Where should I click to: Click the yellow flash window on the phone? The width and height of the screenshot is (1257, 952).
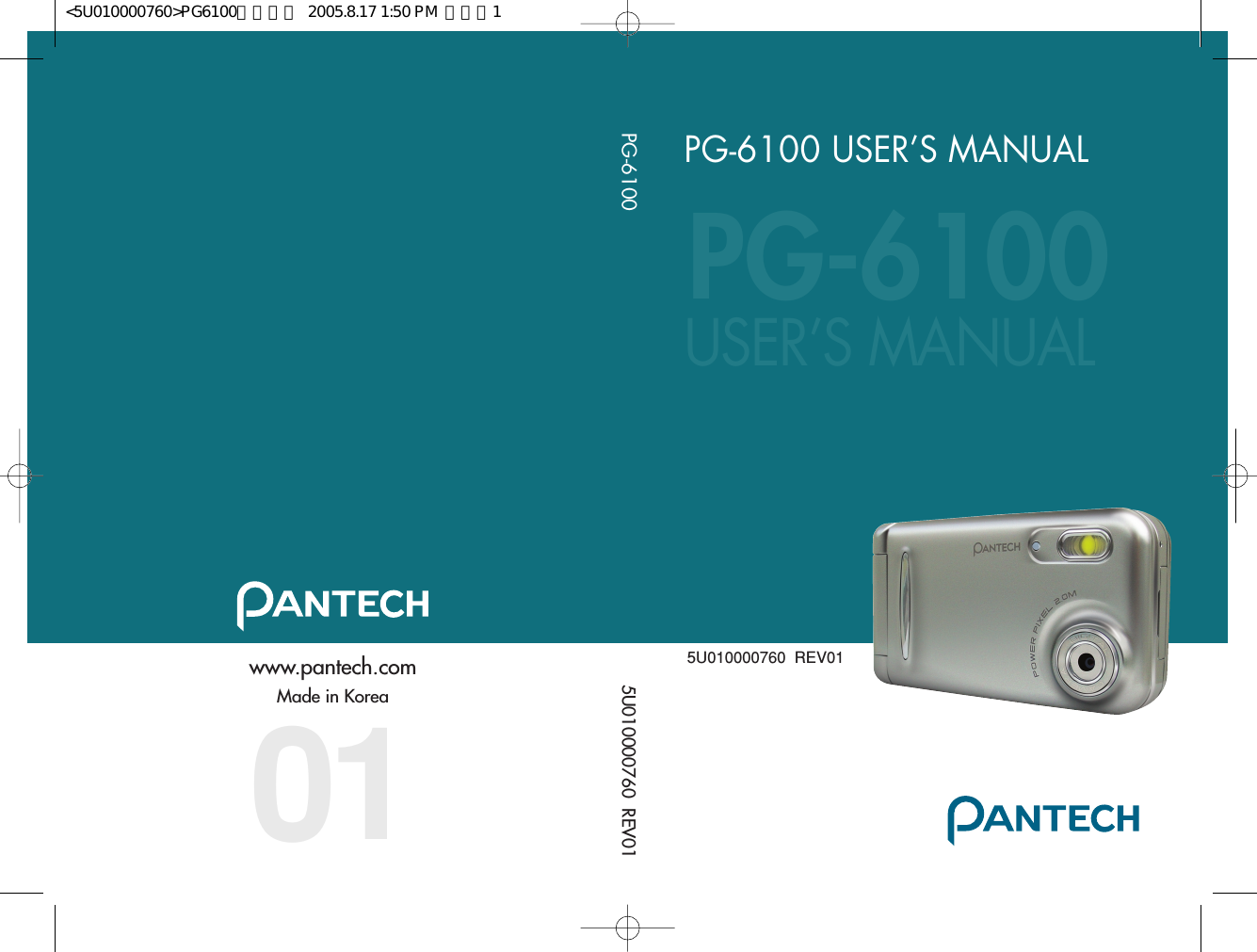click(1089, 545)
